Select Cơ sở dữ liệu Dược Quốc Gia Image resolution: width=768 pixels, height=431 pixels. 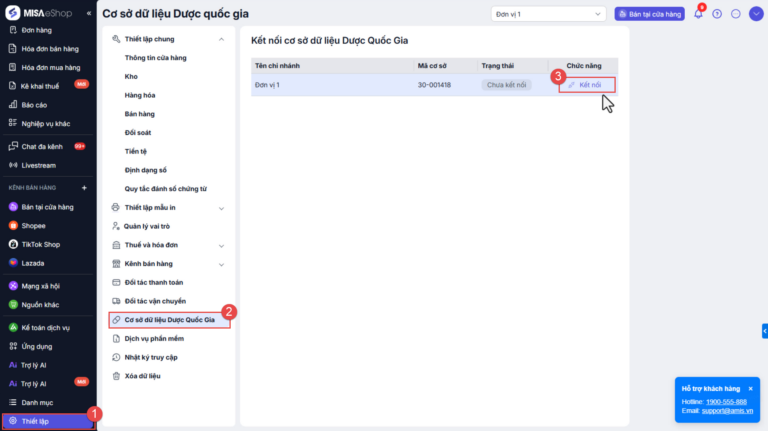pyautogui.click(x=169, y=320)
